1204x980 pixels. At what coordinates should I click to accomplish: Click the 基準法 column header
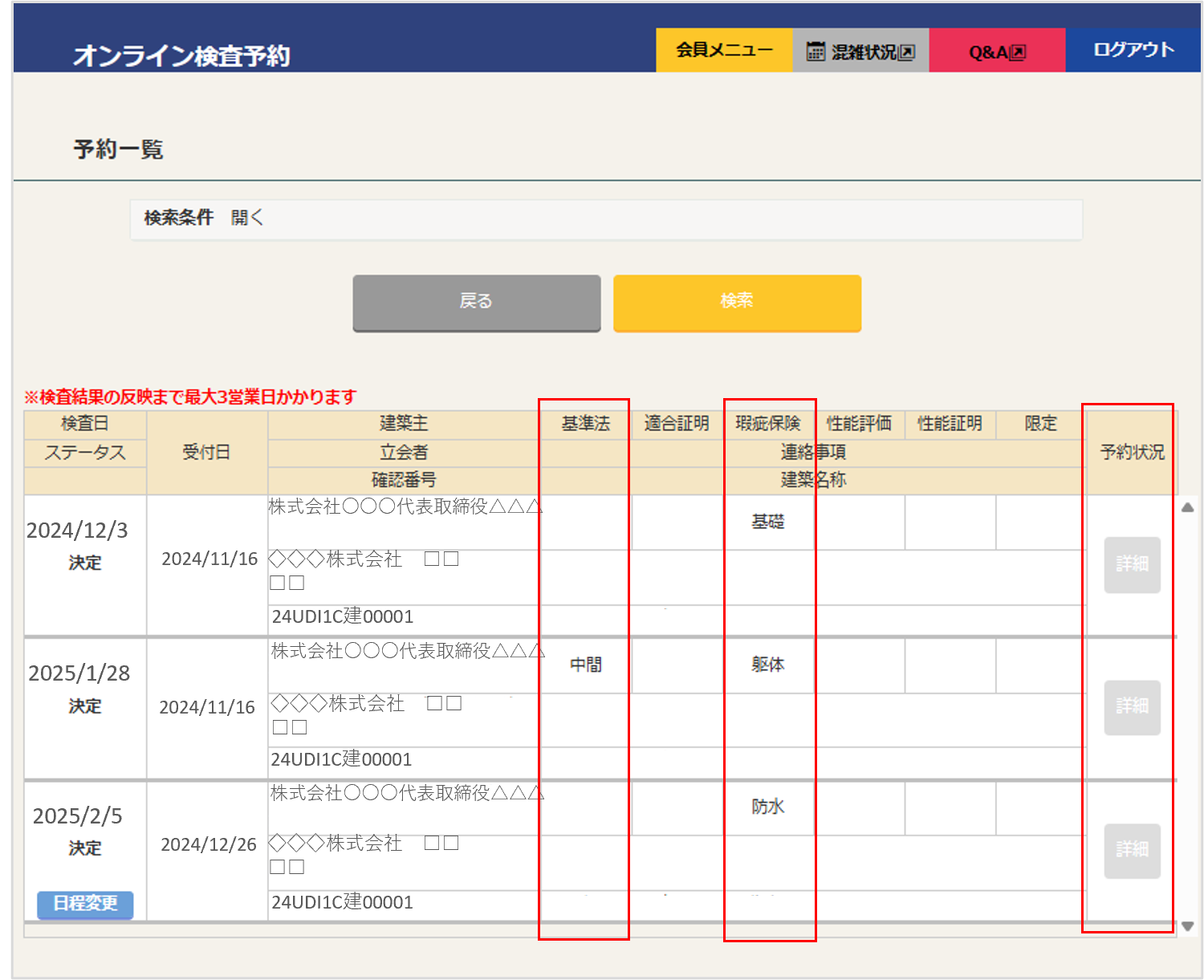(x=585, y=424)
